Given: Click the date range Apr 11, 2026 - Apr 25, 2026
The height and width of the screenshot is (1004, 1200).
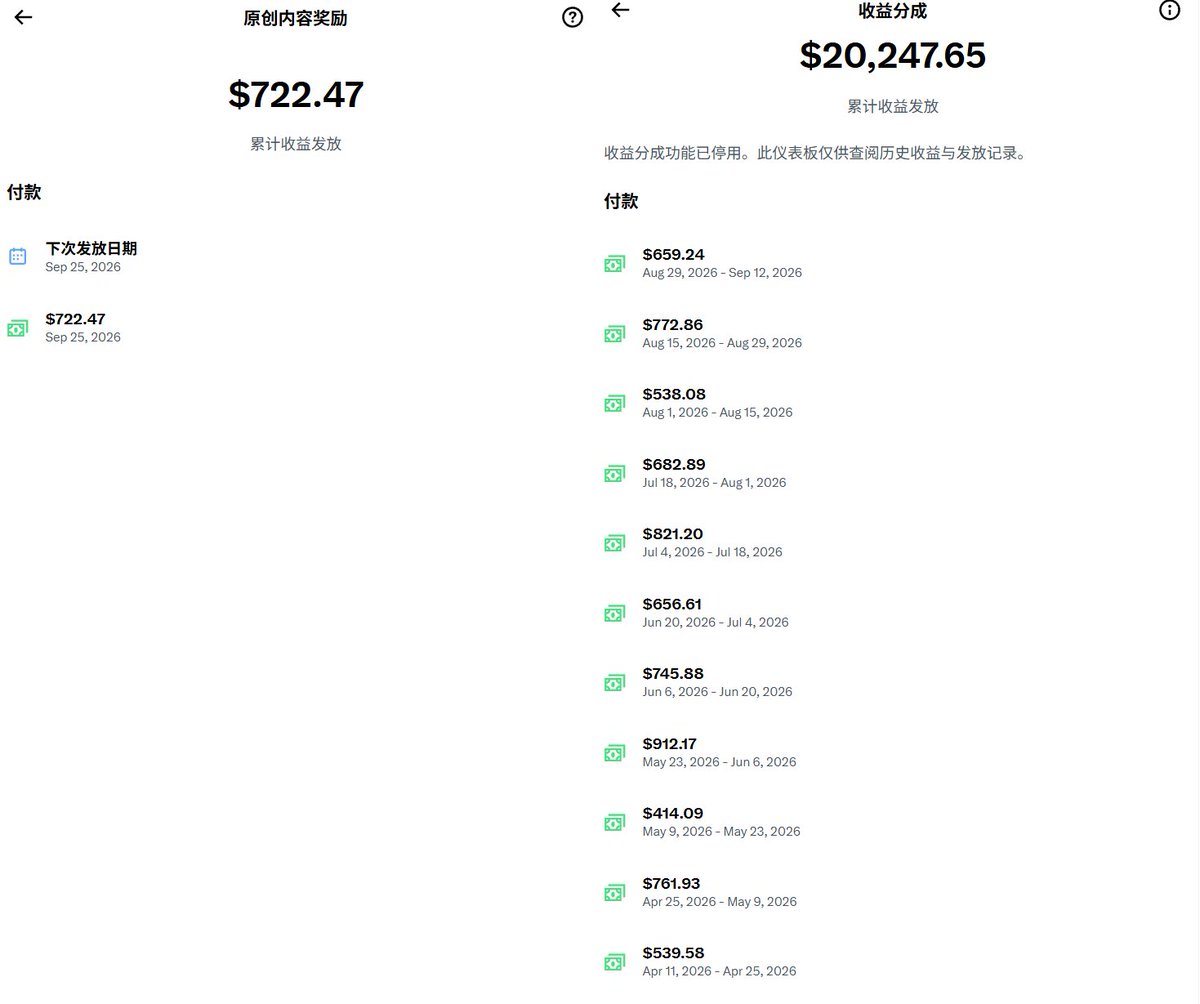Looking at the screenshot, I should 720,971.
